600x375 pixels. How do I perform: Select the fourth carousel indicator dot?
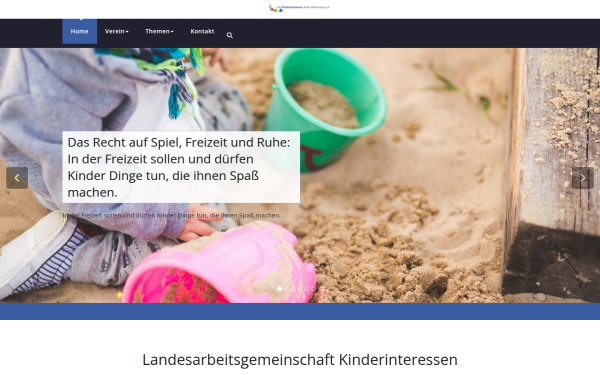[300, 289]
